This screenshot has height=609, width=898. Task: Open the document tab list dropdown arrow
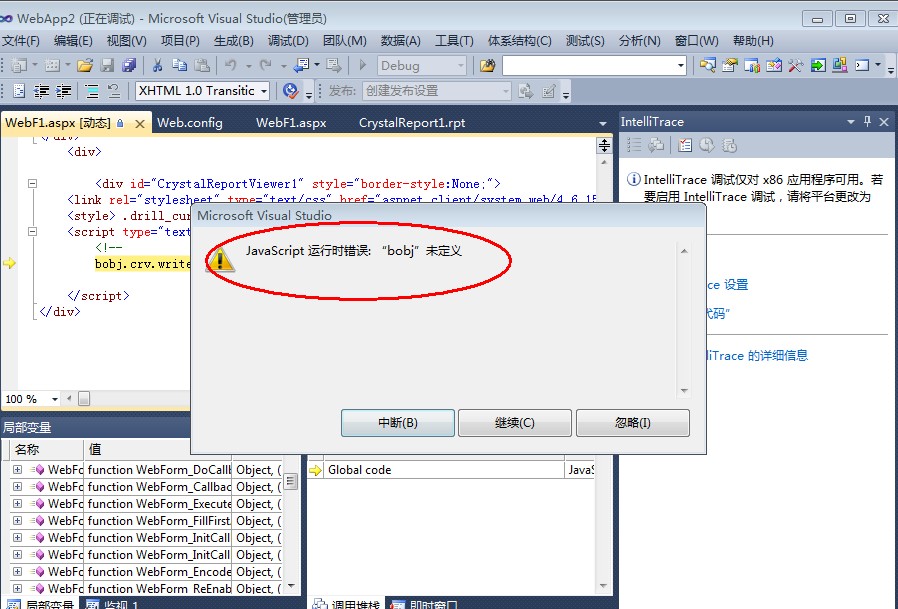click(x=602, y=123)
